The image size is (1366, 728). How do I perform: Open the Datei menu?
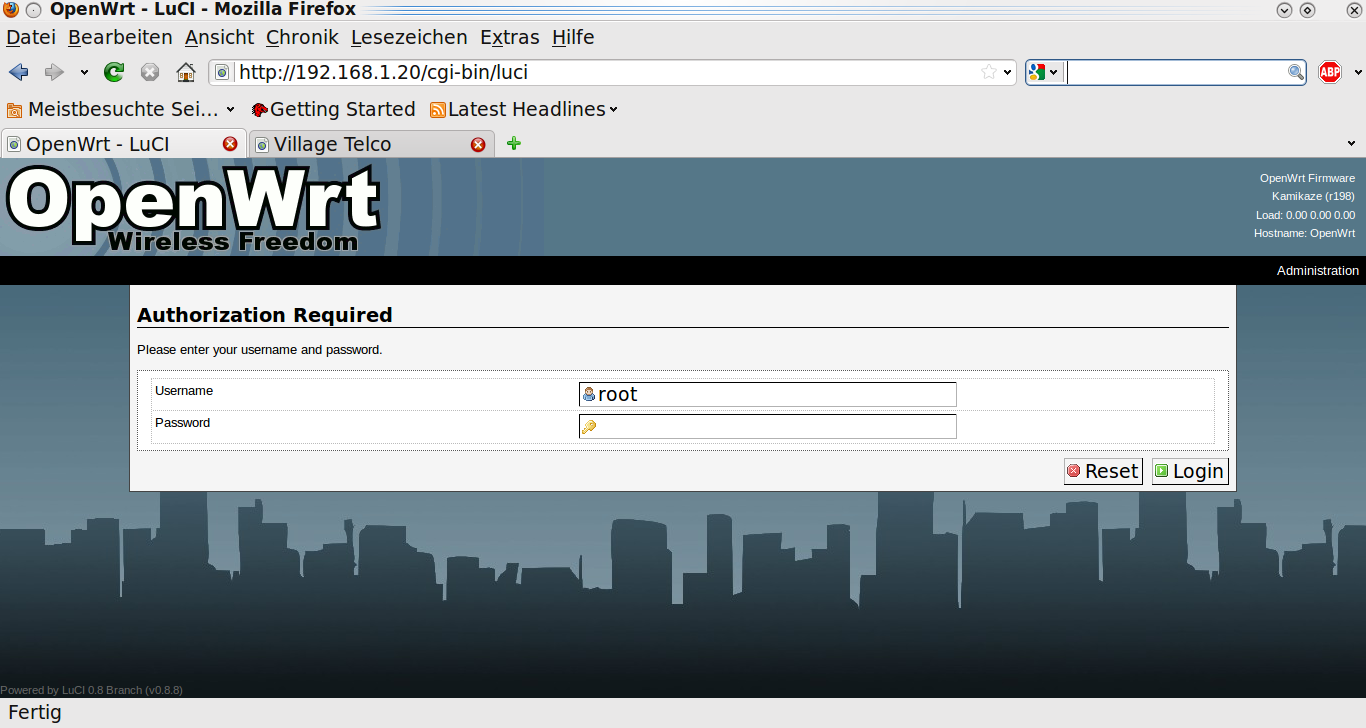click(31, 37)
